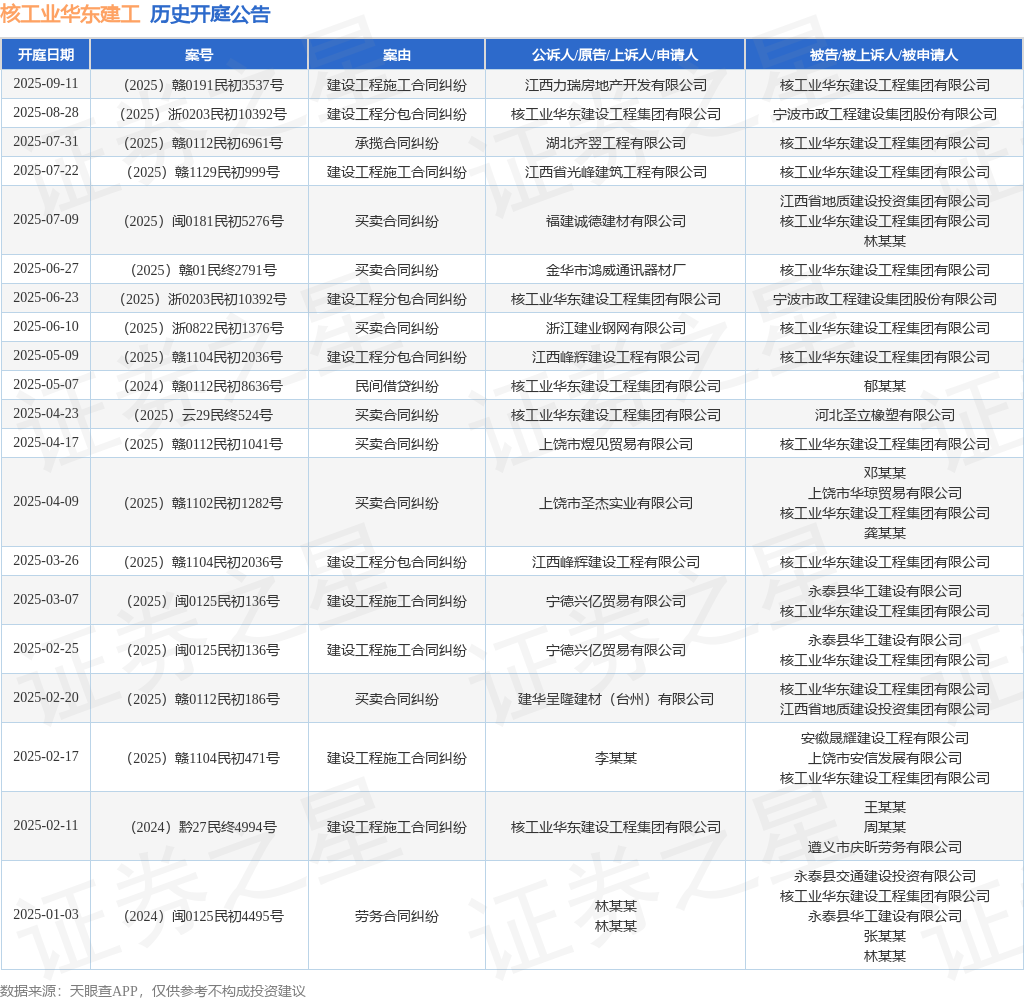Click plaintiff 江西力瑞房地产开发有限公司
Image resolution: width=1024 pixels, height=1000 pixels.
[616, 85]
